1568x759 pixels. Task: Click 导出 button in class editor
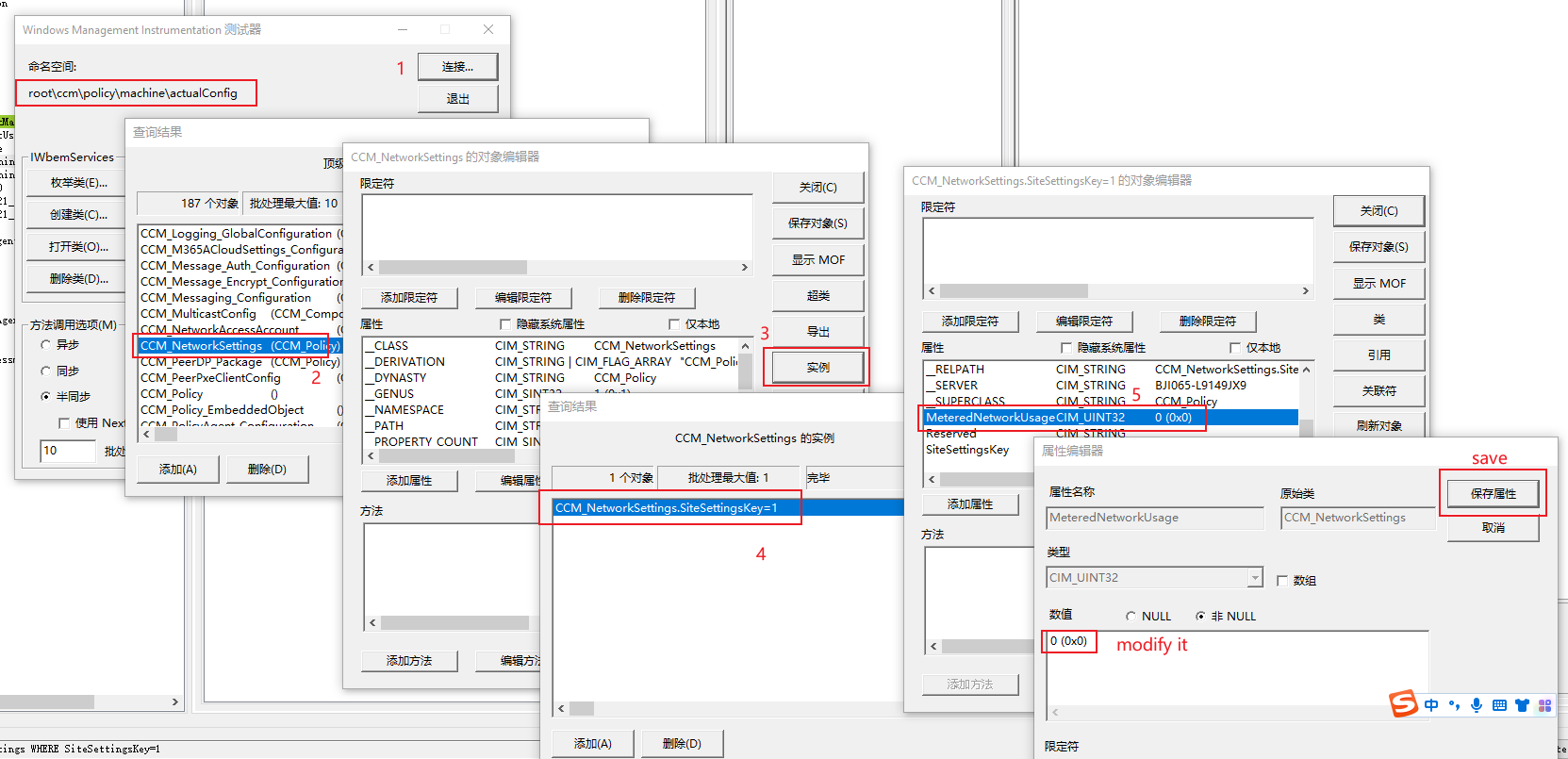[x=817, y=332]
